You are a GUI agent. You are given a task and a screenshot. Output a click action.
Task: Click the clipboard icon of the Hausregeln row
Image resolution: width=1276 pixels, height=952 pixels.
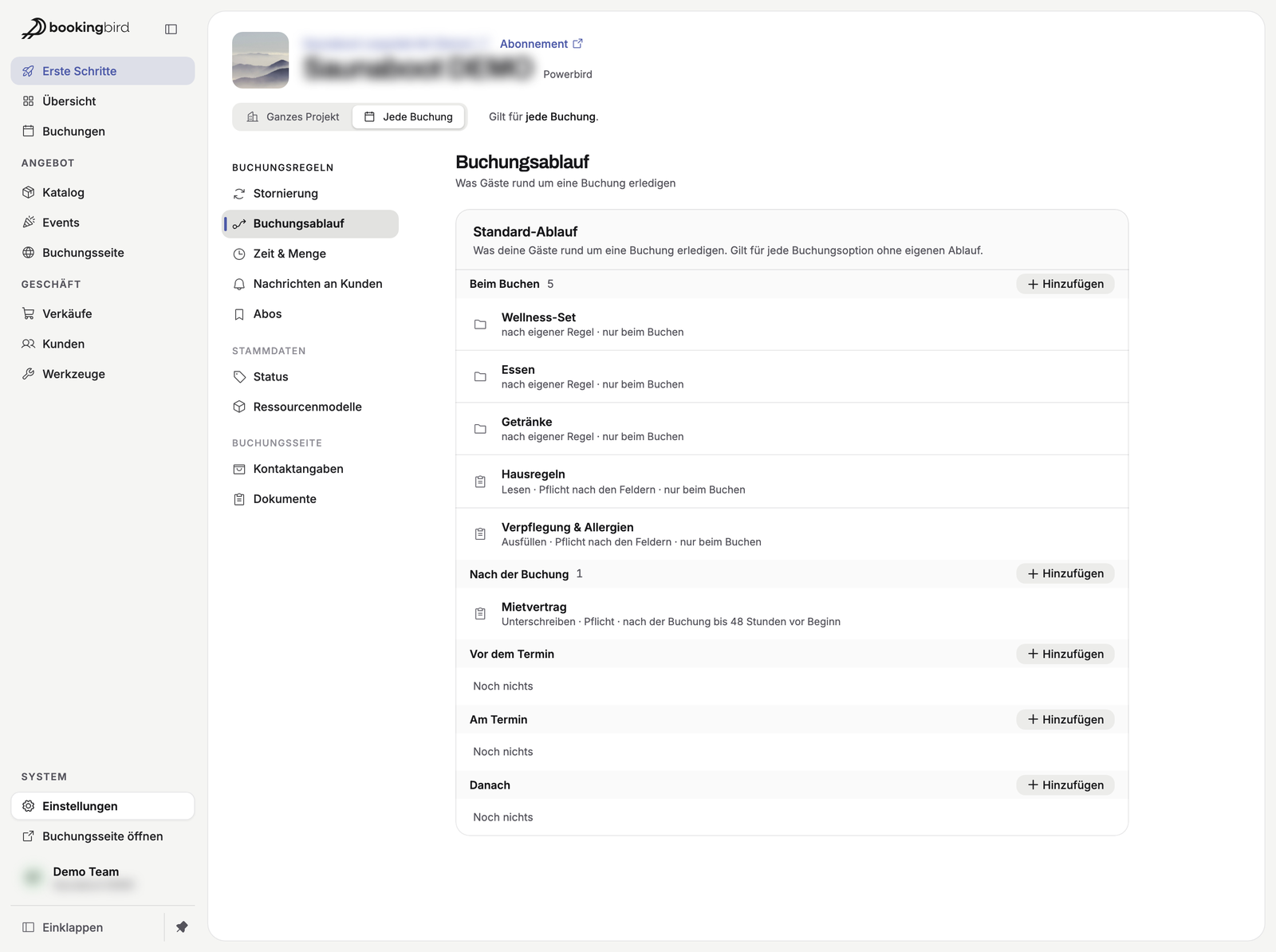tap(480, 482)
